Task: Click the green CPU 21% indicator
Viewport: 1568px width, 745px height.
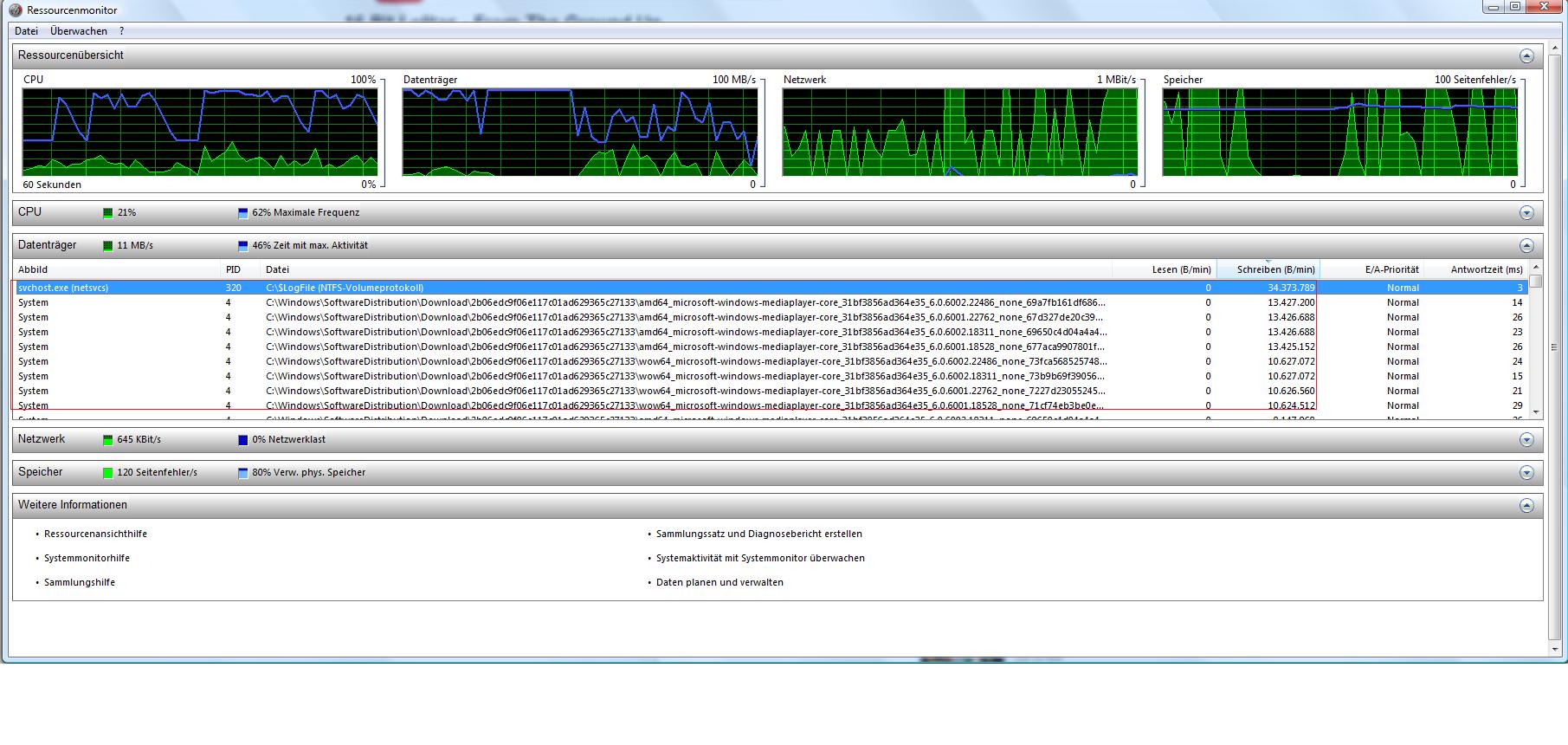Action: click(x=108, y=213)
